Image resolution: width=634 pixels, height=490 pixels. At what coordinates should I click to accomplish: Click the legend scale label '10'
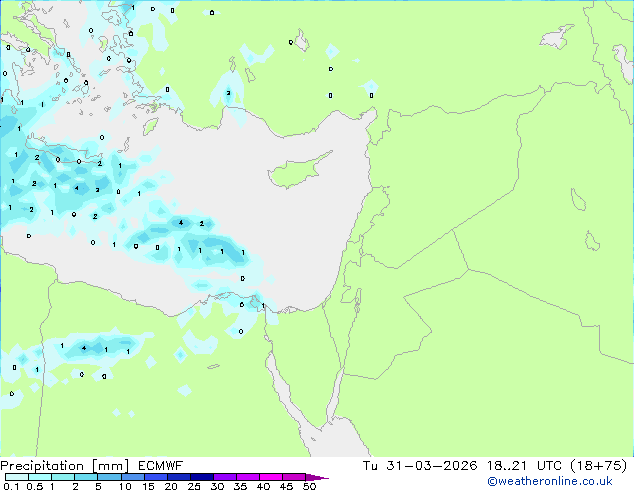(x=125, y=486)
